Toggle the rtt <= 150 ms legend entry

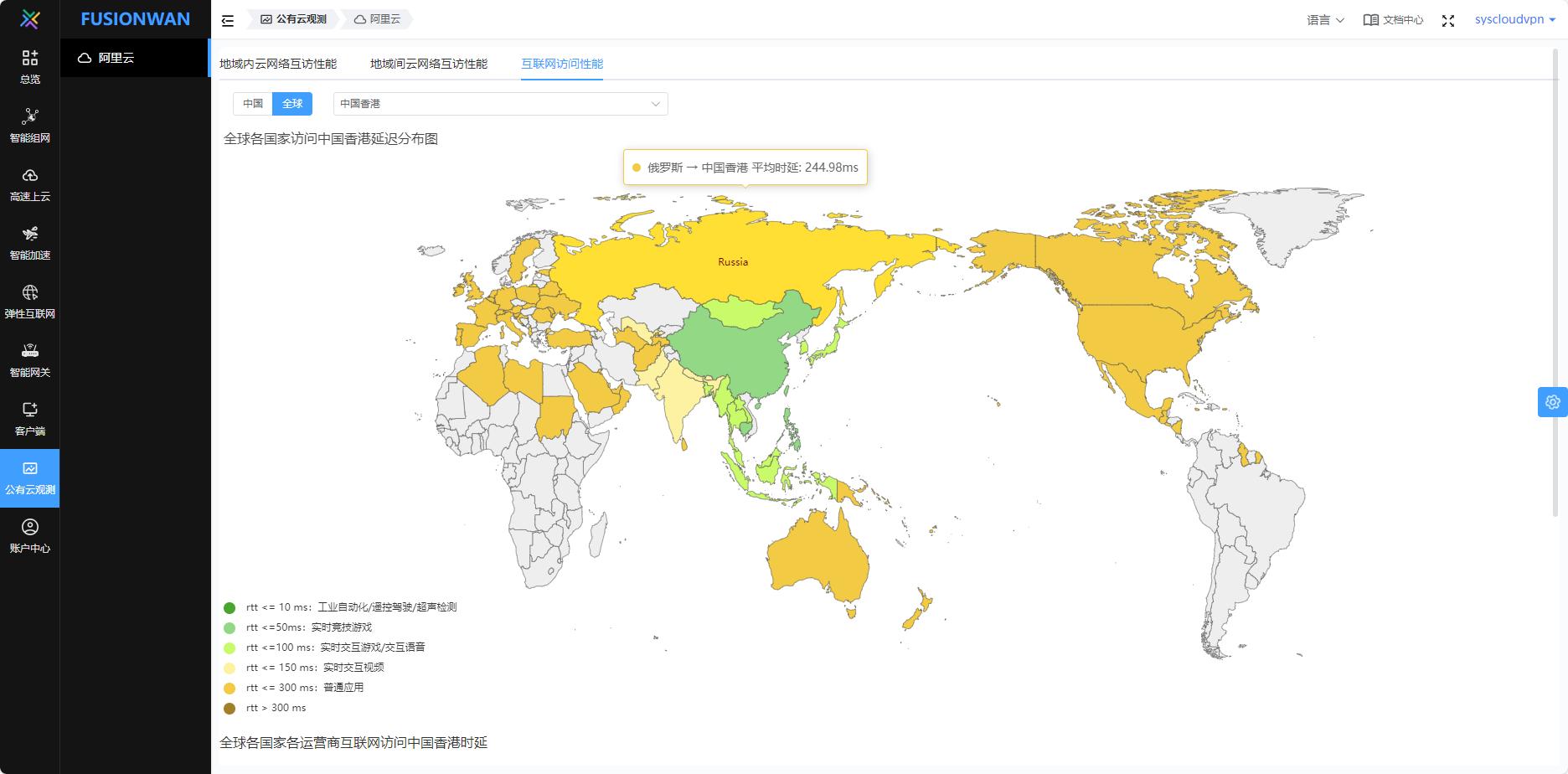(304, 668)
